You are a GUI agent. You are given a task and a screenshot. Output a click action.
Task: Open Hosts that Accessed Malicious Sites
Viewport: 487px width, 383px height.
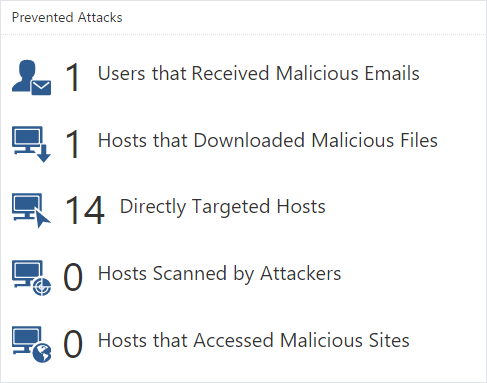pos(253,340)
